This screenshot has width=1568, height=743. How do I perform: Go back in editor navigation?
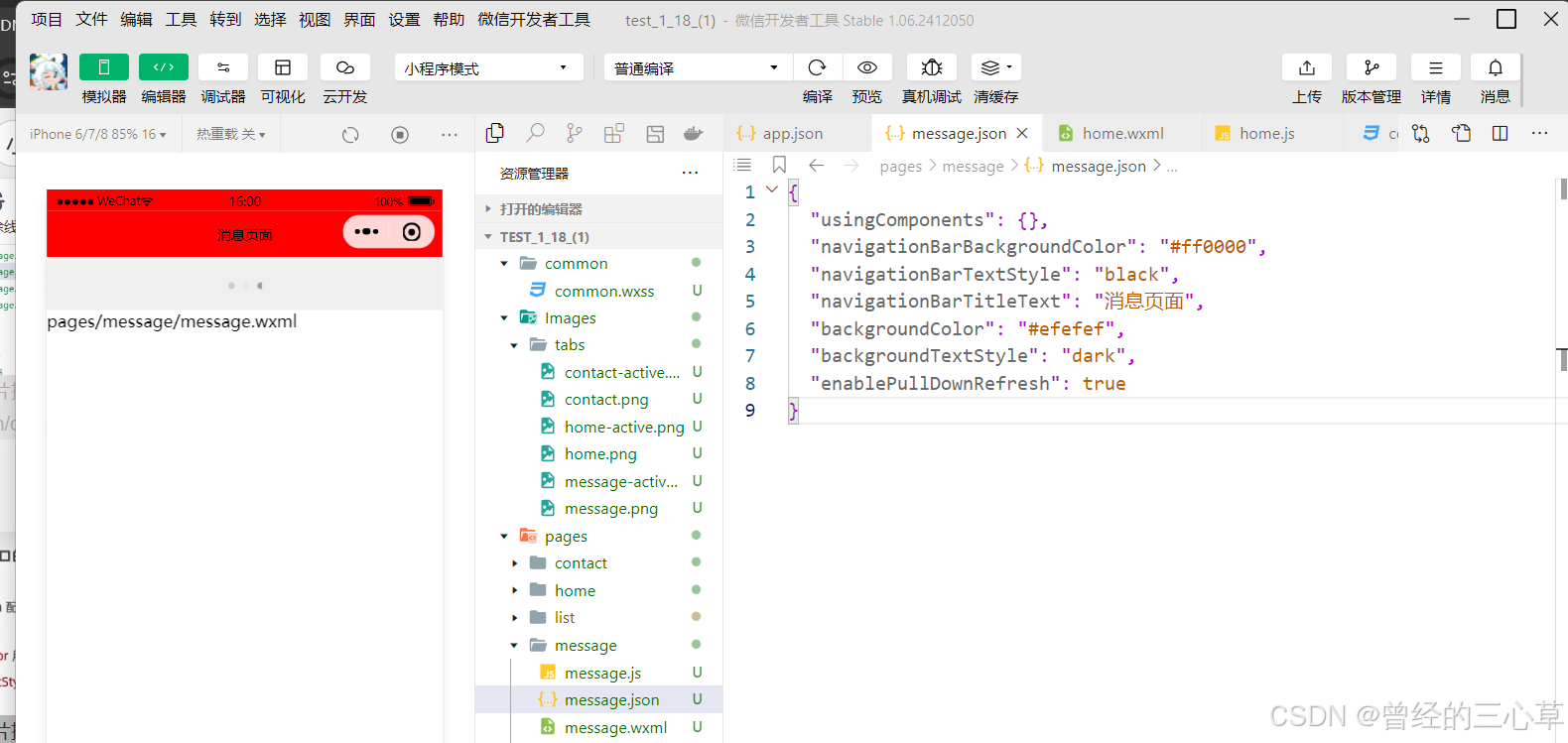[x=817, y=165]
